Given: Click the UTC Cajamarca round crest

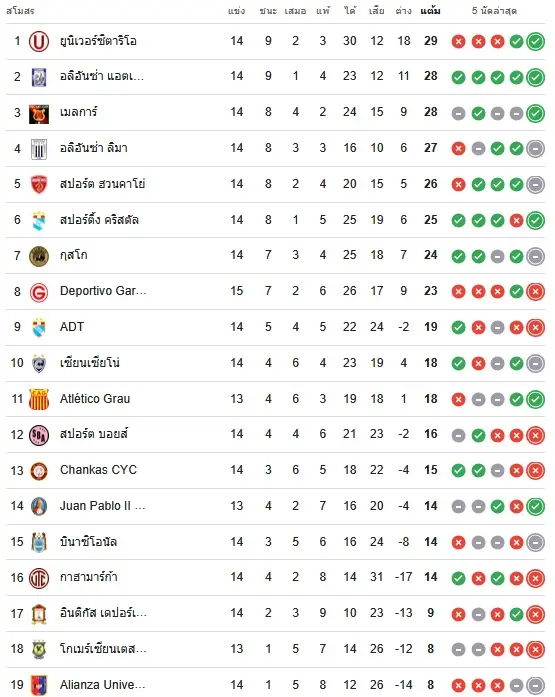Looking at the screenshot, I should (39, 578).
